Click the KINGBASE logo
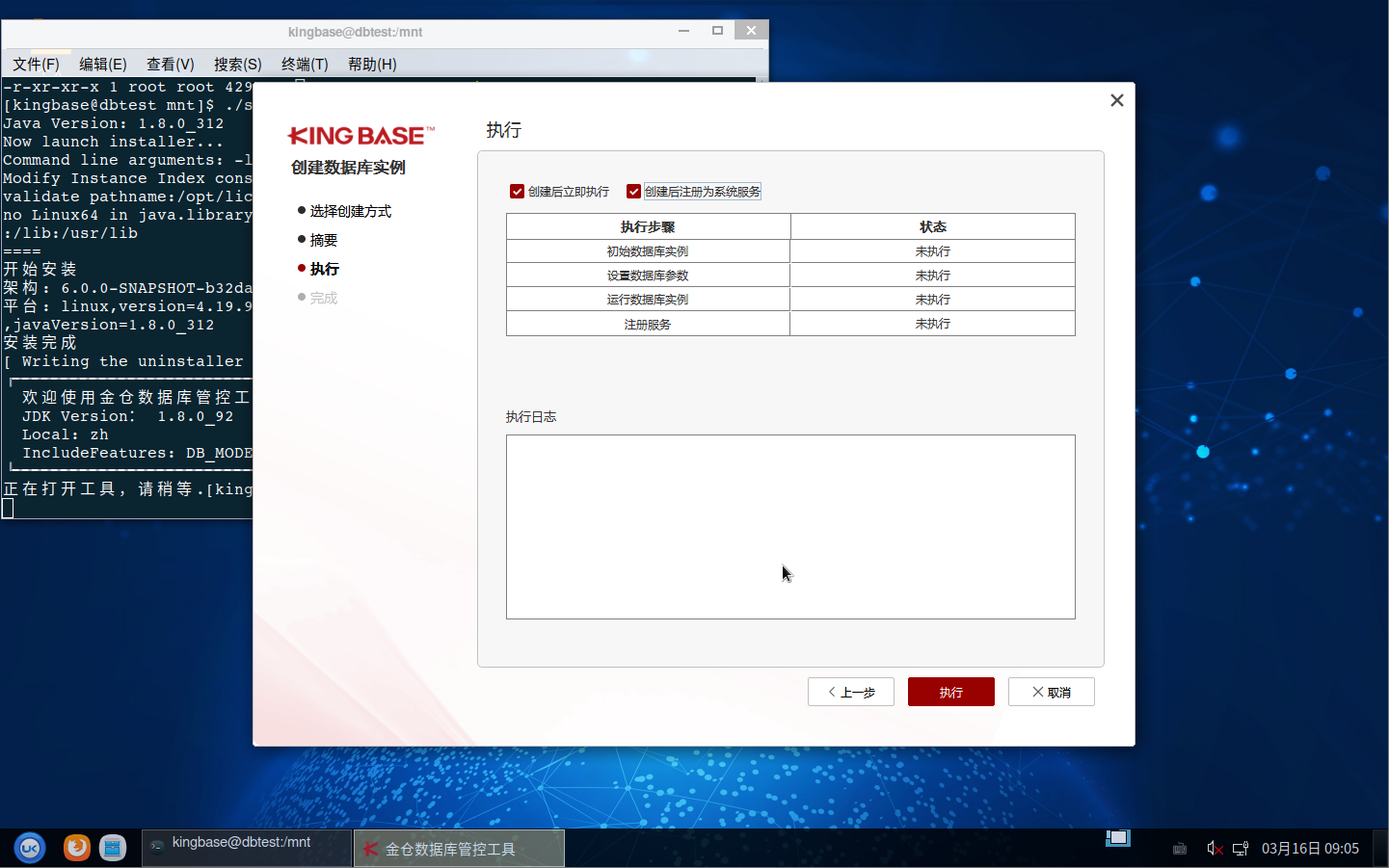Image resolution: width=1389 pixels, height=868 pixels. point(361,136)
